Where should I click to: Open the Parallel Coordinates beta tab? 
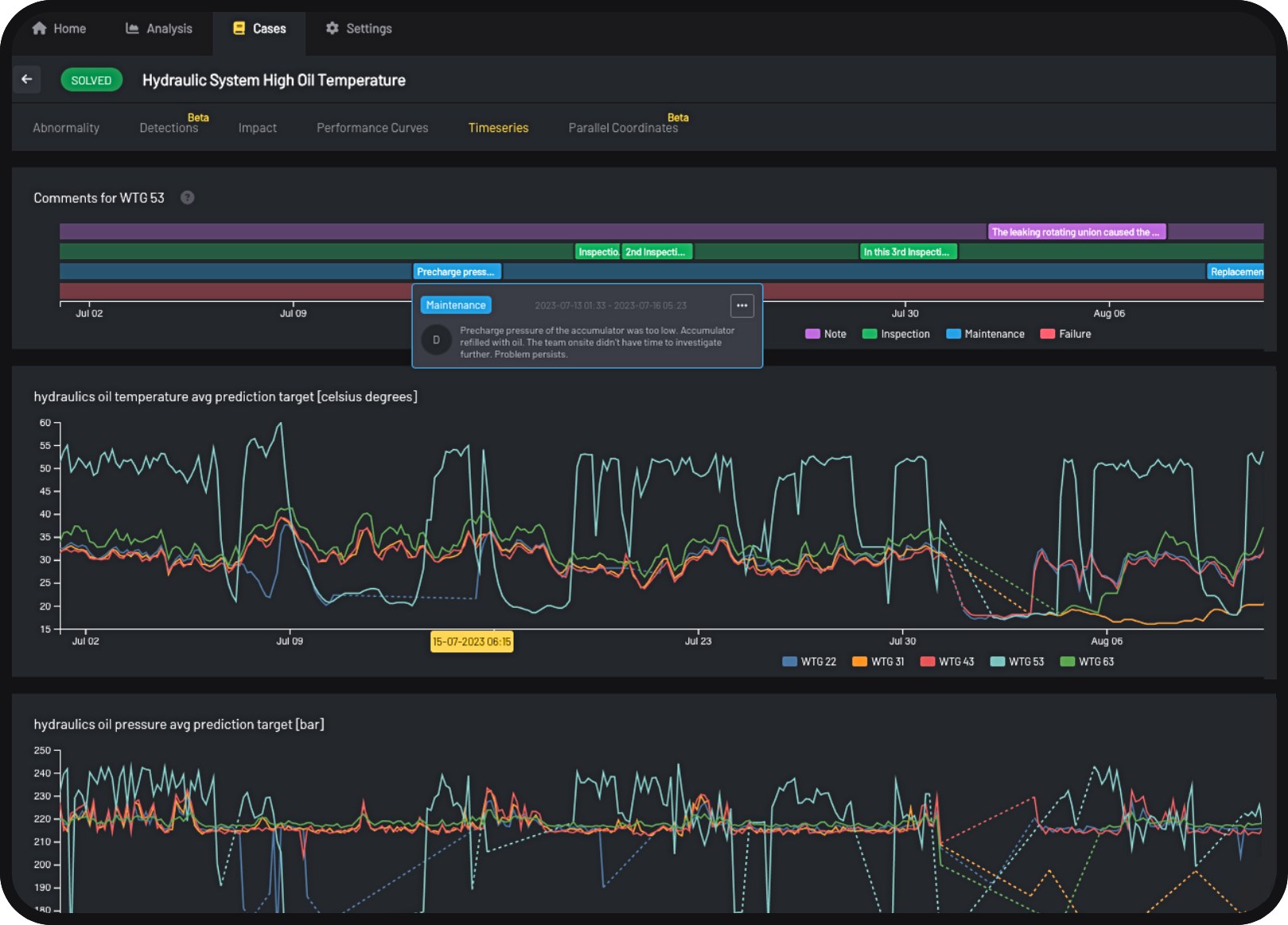click(x=623, y=128)
